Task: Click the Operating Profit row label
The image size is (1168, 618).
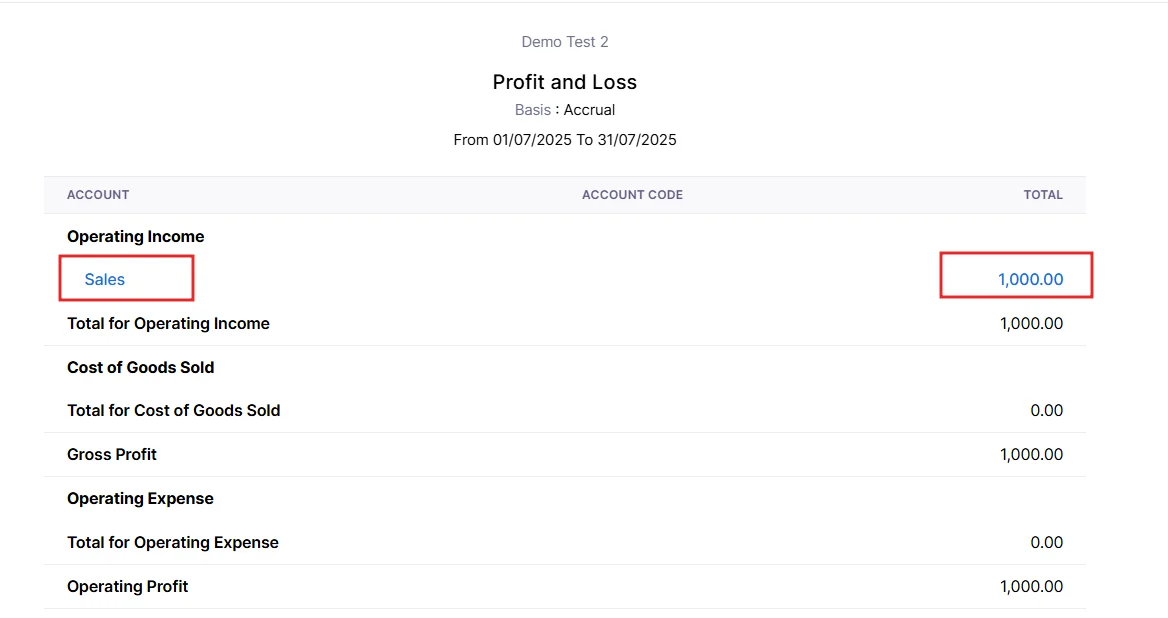Action: (x=127, y=587)
